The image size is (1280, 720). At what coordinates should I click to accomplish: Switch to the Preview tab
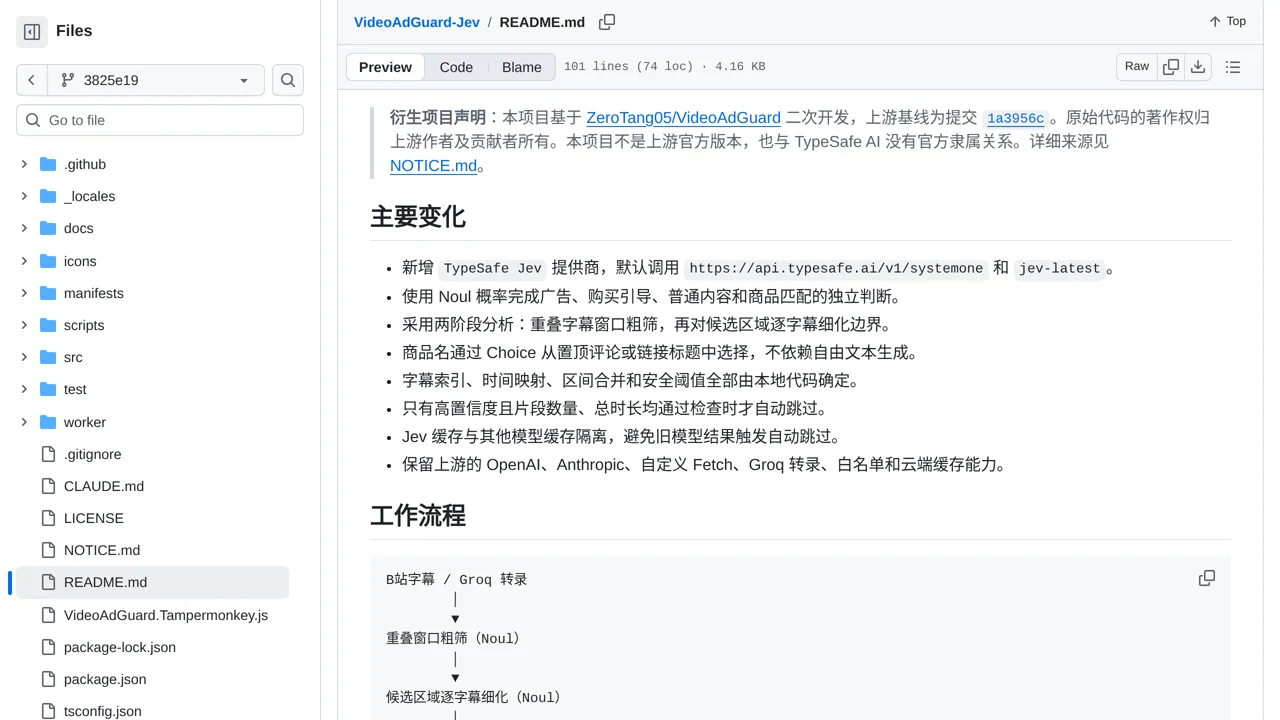coord(385,67)
